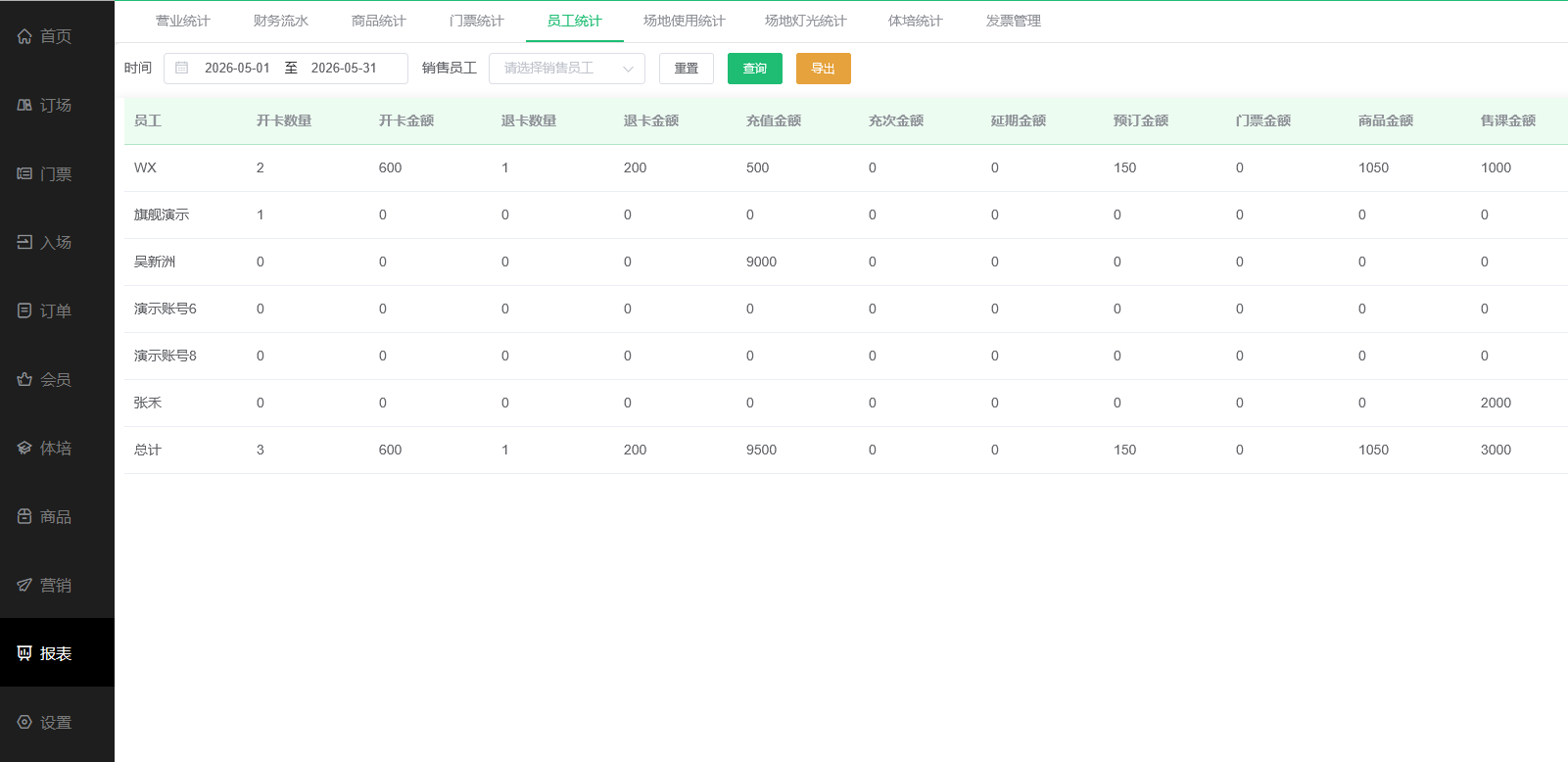This screenshot has width=1568, height=762.
Task: Click the paper plane icon beside 营销
Action: [x=24, y=585]
